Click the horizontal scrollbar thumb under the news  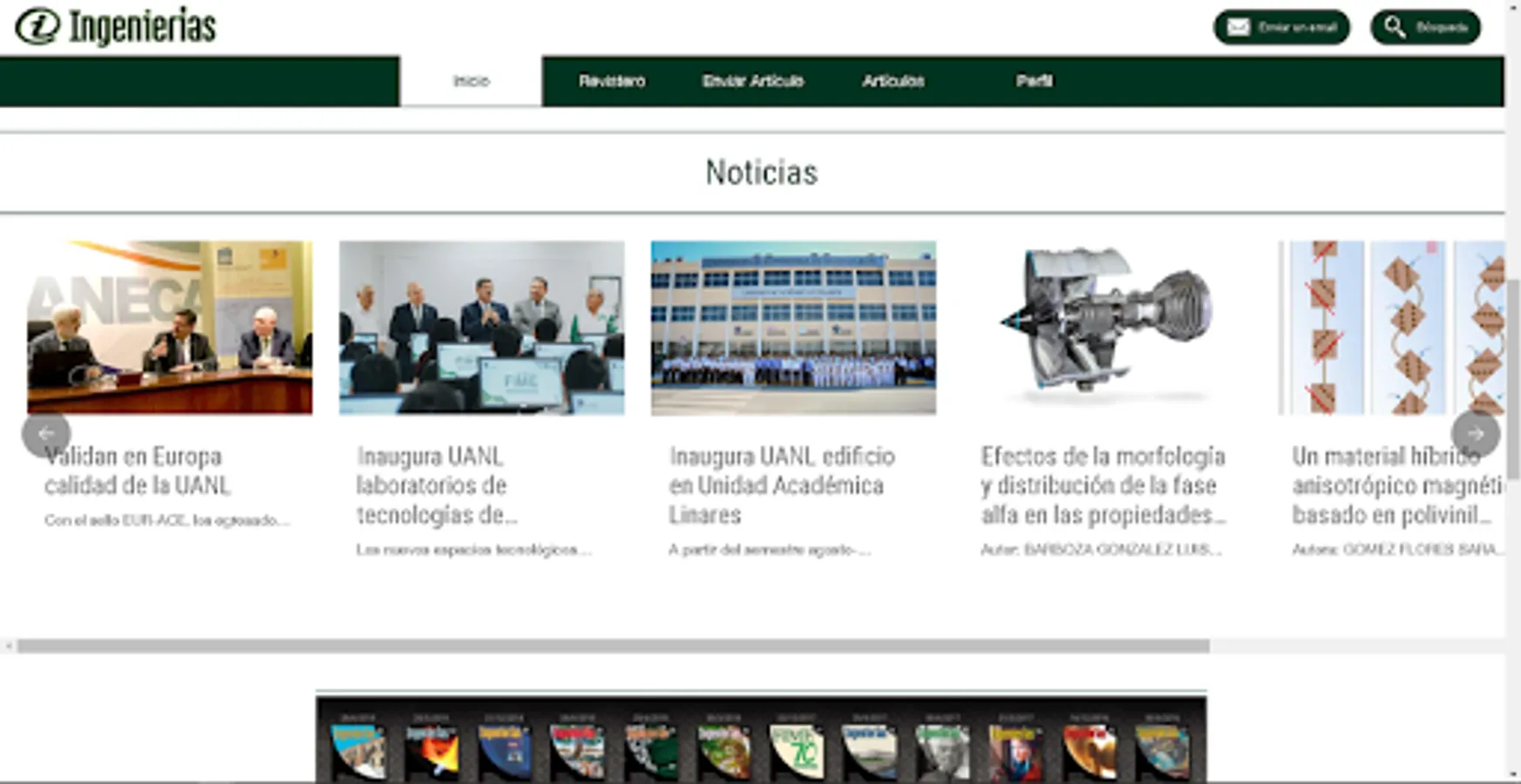tap(613, 646)
